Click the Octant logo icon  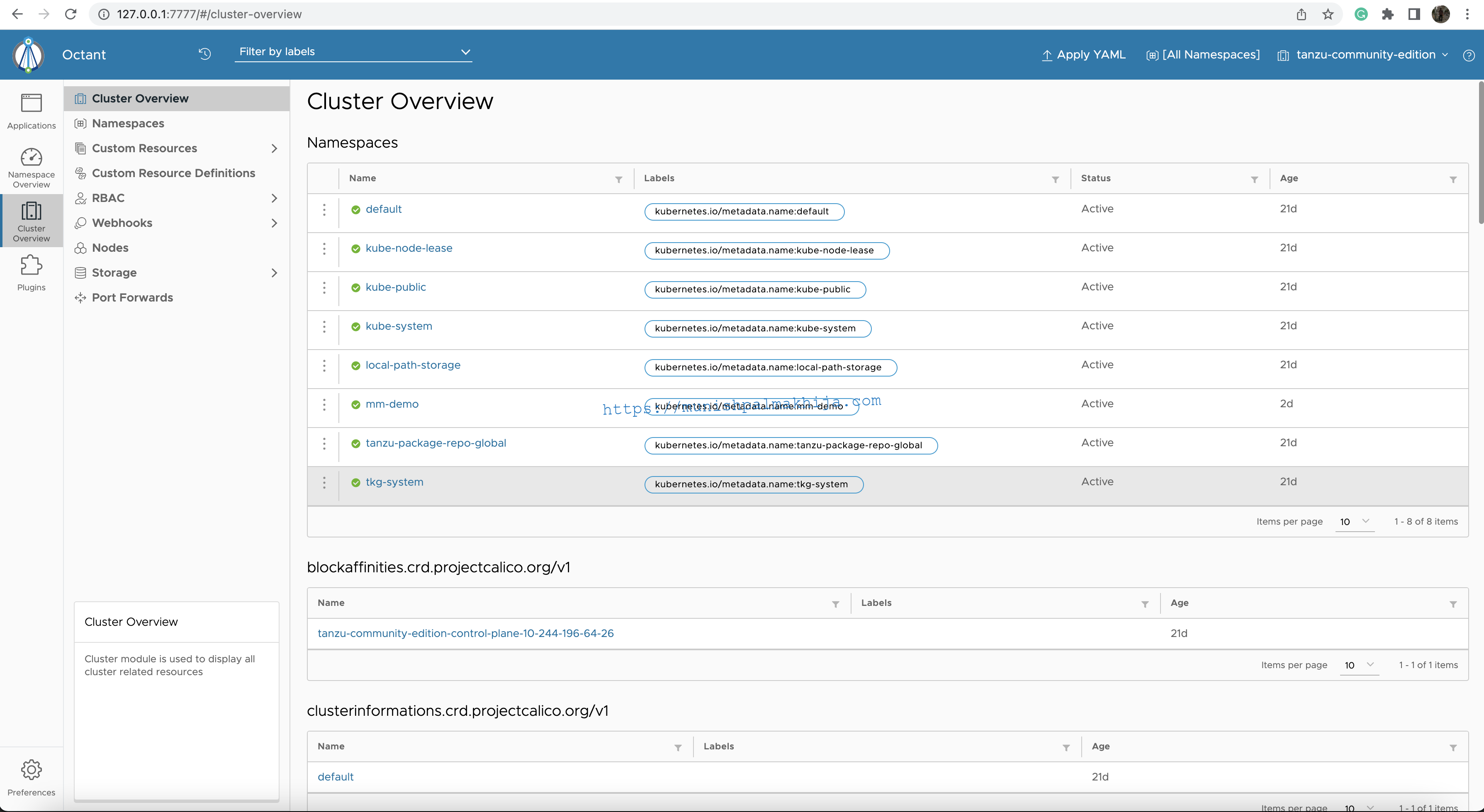click(28, 55)
